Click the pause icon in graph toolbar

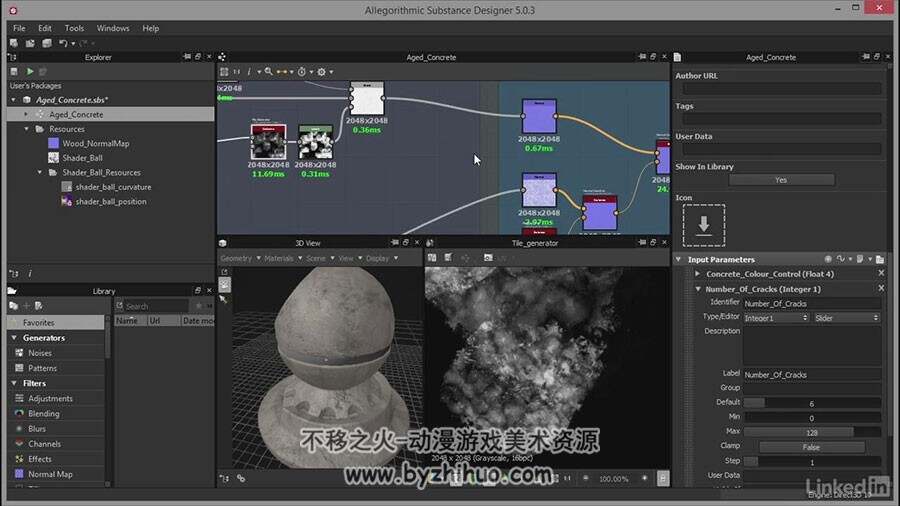[x=237, y=72]
